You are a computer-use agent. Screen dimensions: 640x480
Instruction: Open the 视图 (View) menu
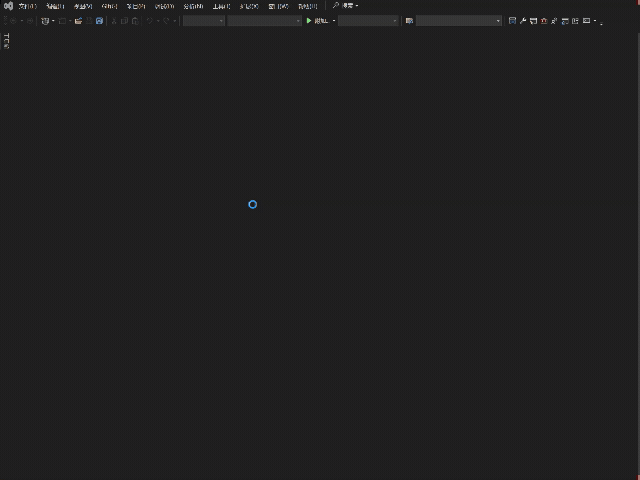click(x=83, y=6)
